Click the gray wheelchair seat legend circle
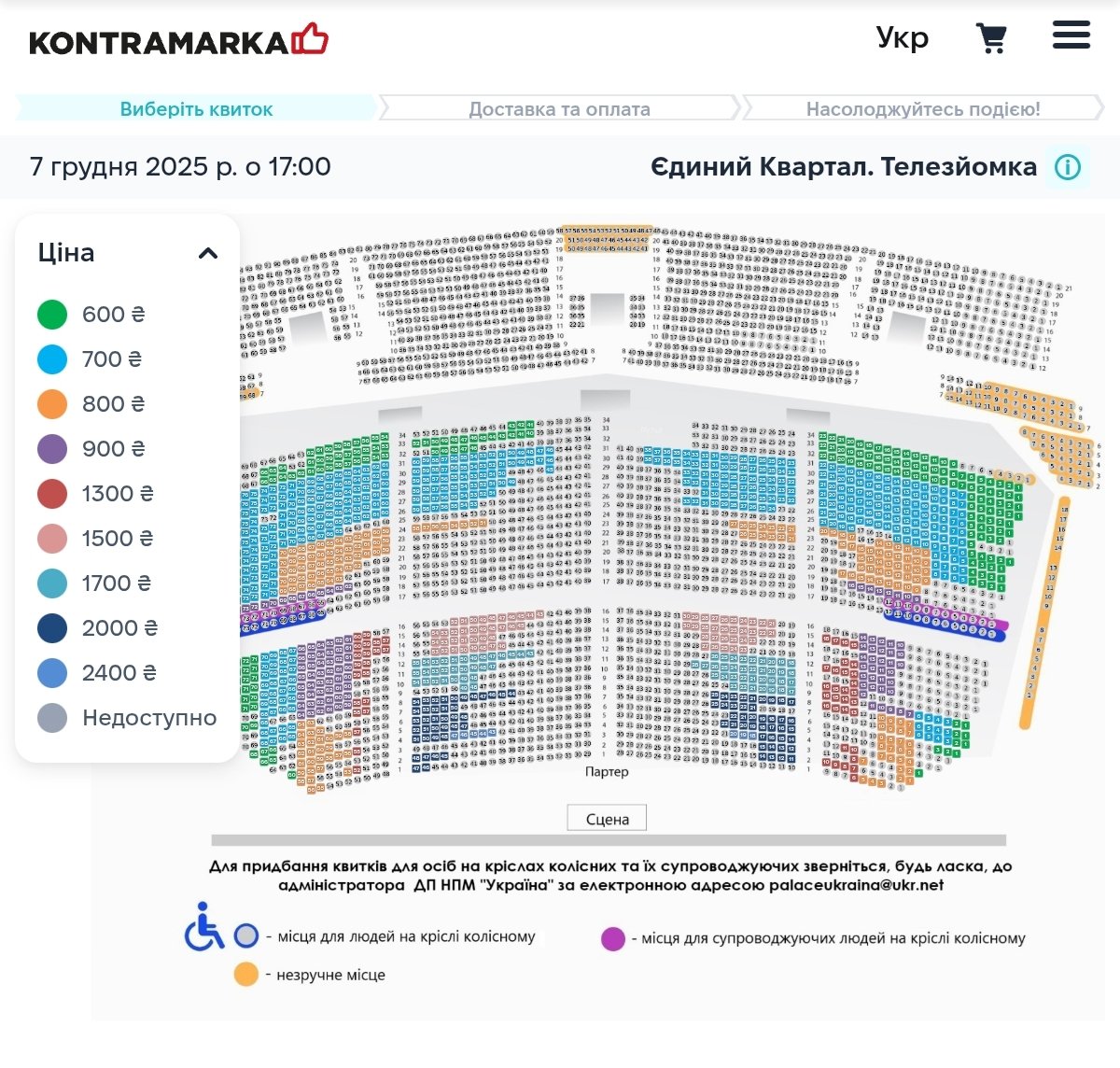The width and height of the screenshot is (1120, 1068). pos(245,935)
